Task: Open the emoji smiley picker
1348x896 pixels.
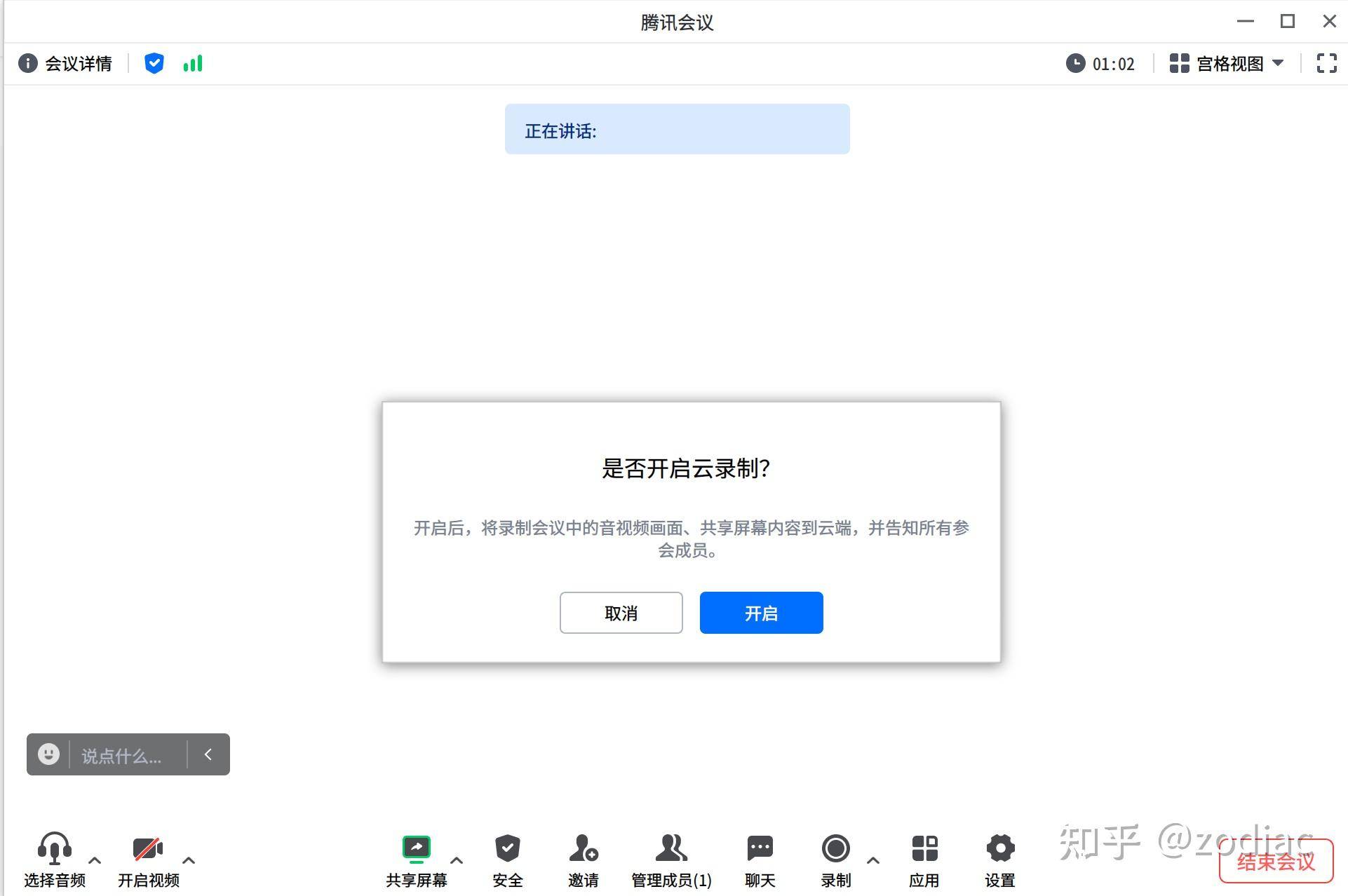Action: point(48,754)
